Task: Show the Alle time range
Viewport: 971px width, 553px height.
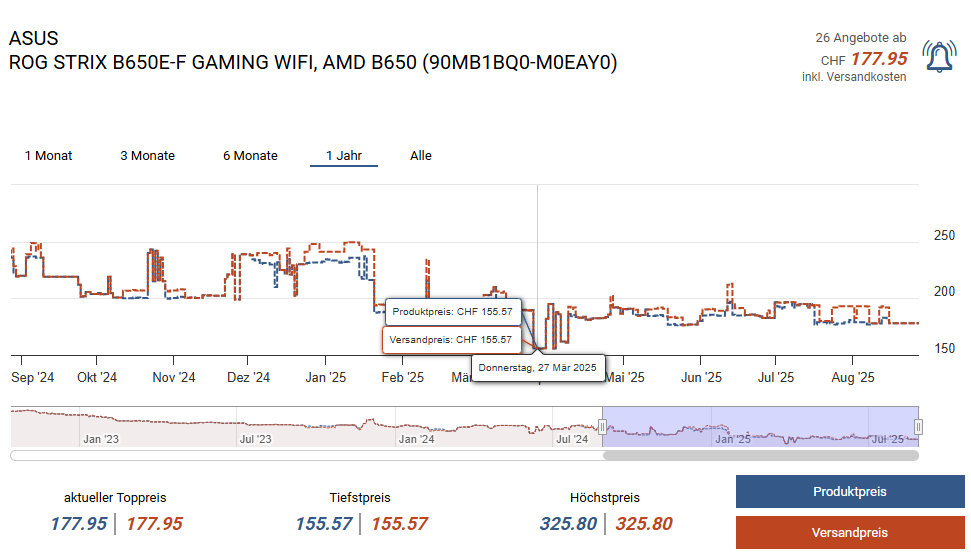Action: coord(420,155)
